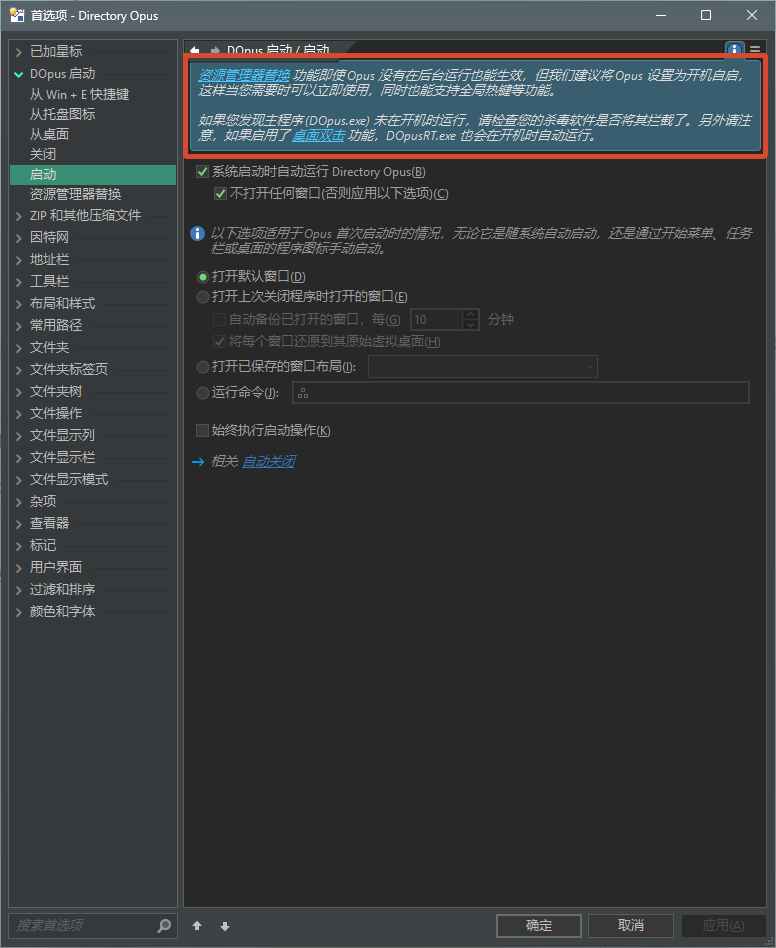The width and height of the screenshot is (776, 948).
Task: Follow the 自动关闭 related link
Action: coord(268,462)
